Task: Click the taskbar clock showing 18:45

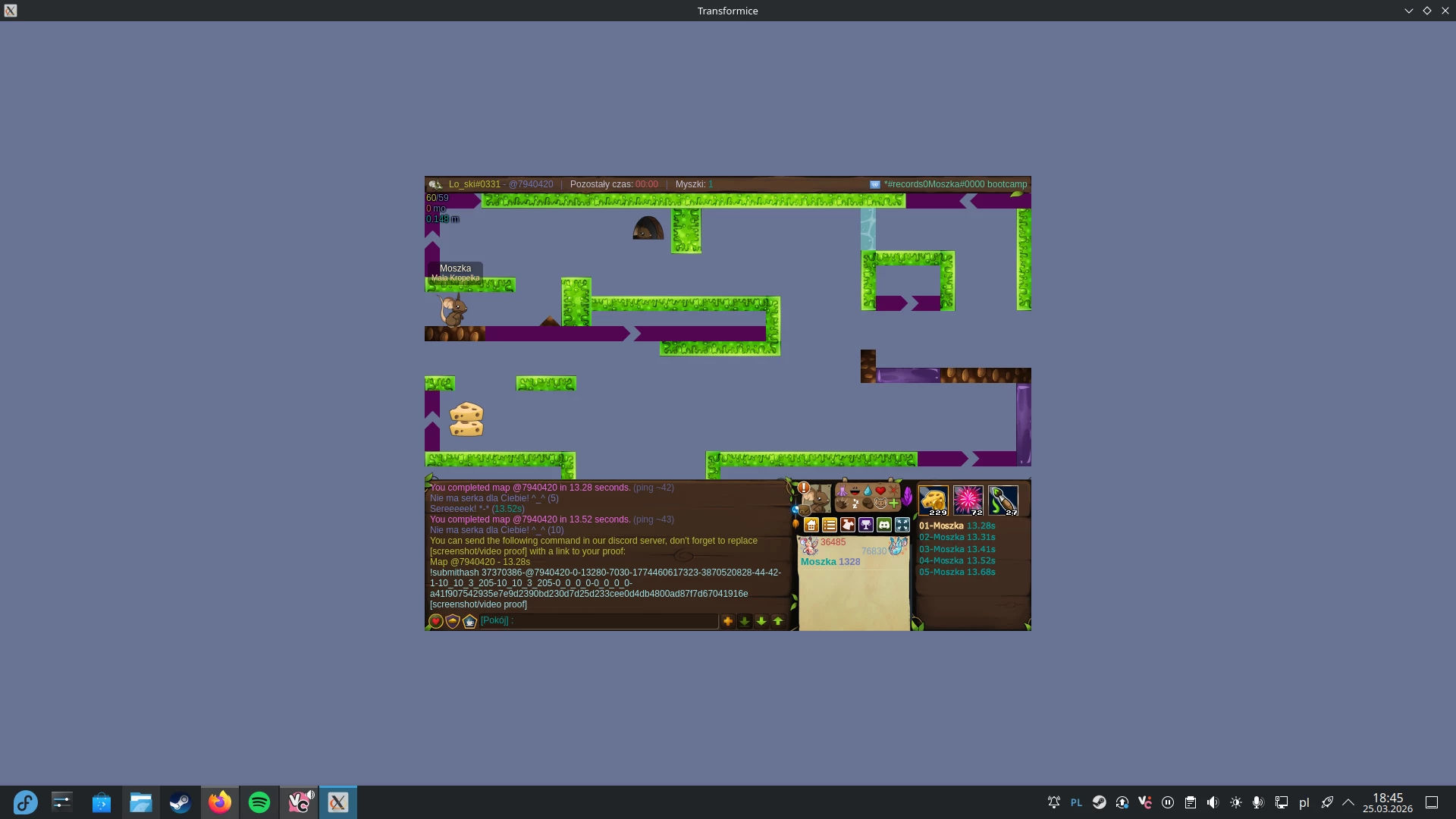Action: [1388, 802]
